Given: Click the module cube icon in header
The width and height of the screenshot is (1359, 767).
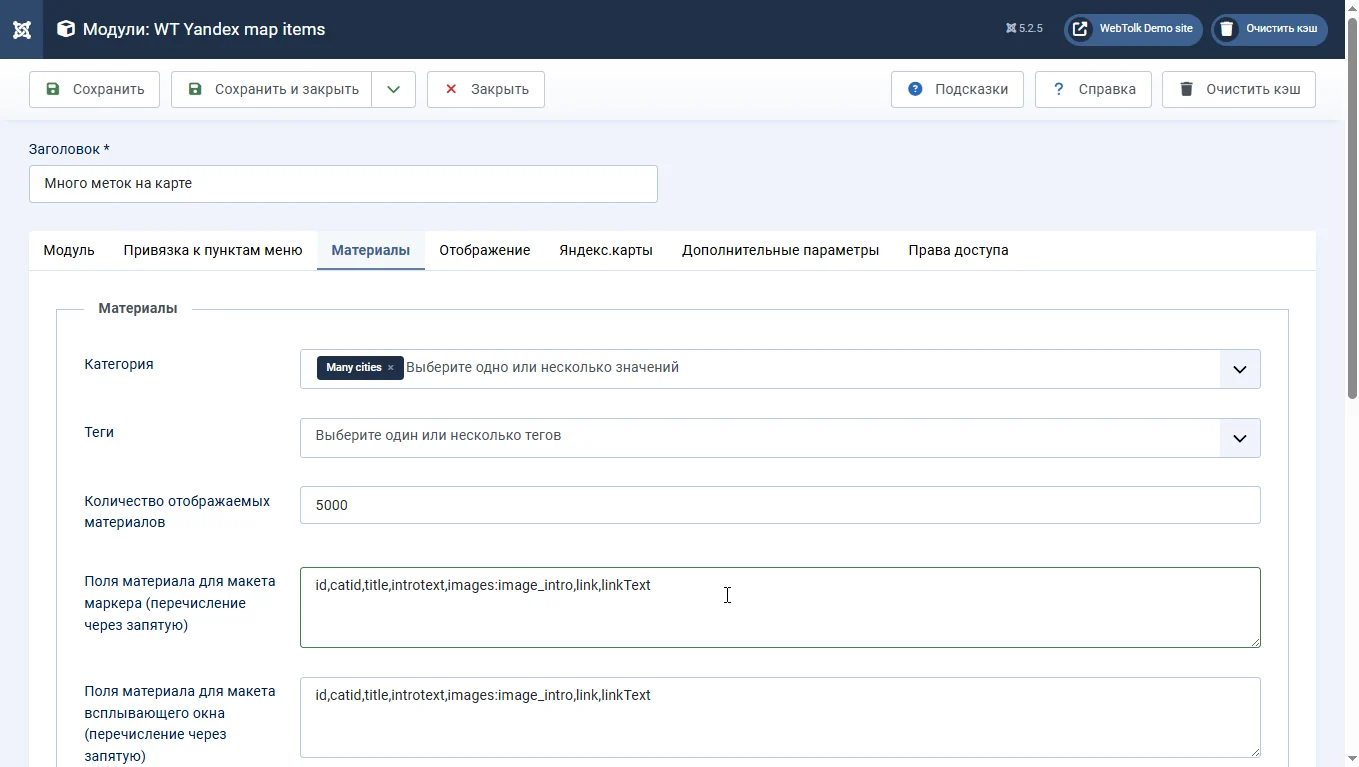Looking at the screenshot, I should [x=66, y=29].
